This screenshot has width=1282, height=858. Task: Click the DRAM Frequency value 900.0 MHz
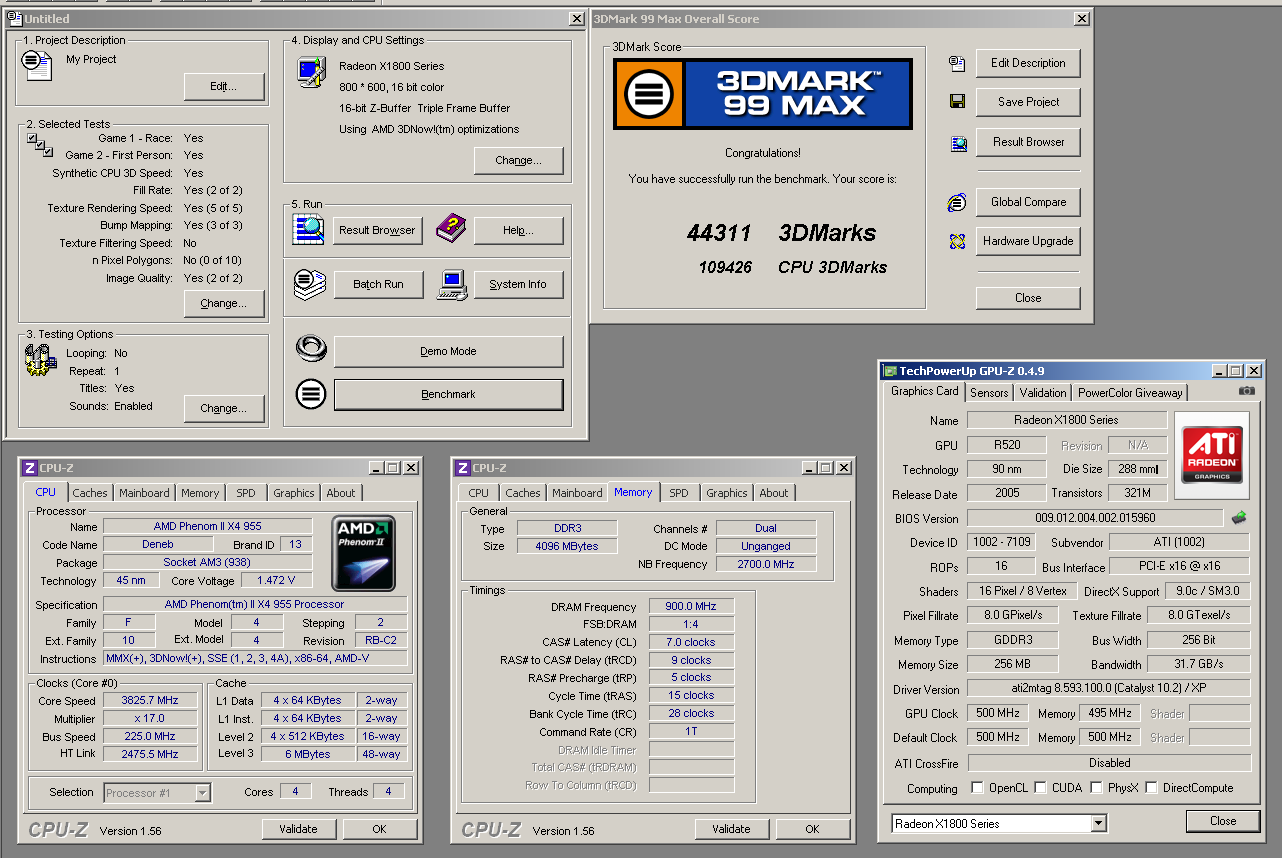click(x=691, y=607)
